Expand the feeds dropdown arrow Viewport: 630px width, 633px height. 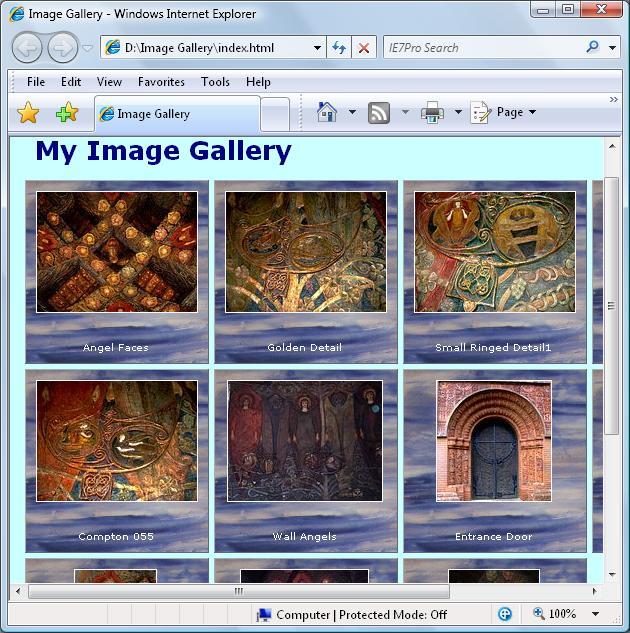pyautogui.click(x=405, y=112)
